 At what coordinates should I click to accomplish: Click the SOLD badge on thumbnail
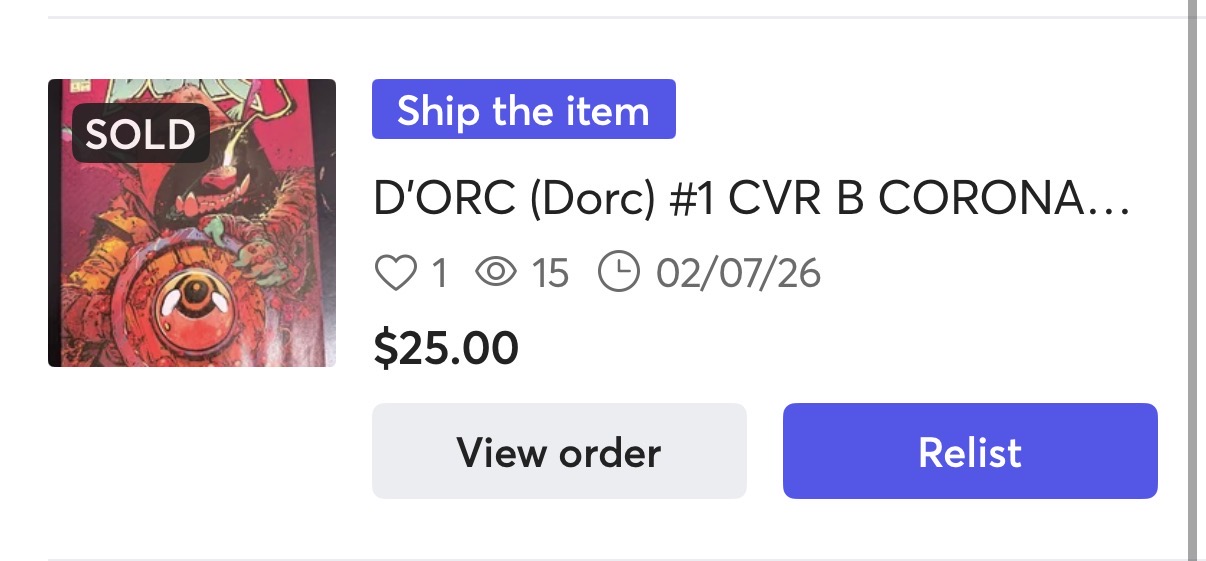click(140, 134)
